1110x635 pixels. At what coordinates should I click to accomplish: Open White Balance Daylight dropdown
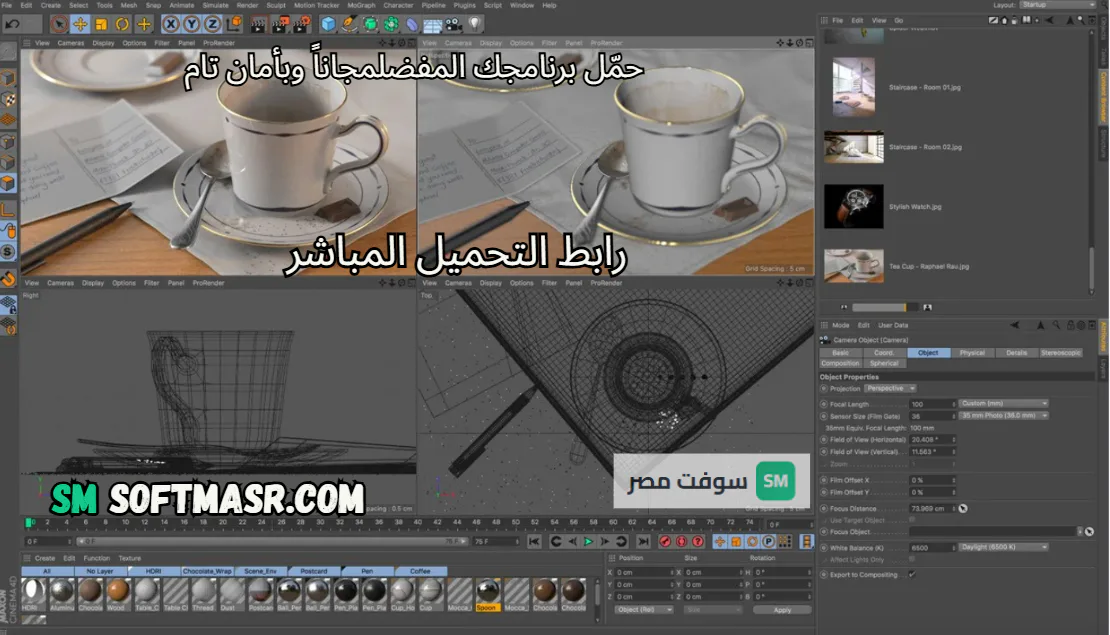point(1004,547)
